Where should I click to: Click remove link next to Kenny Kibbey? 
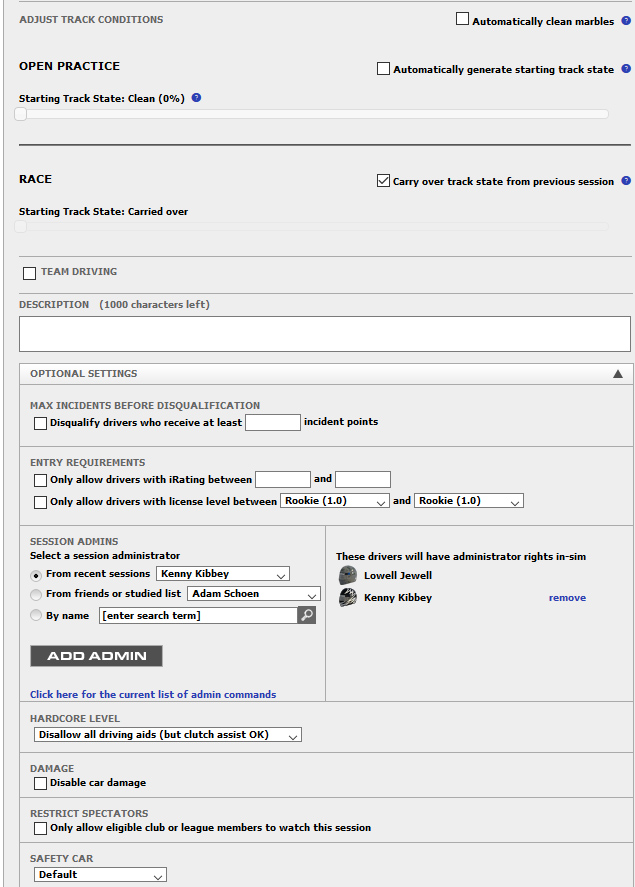[567, 598]
